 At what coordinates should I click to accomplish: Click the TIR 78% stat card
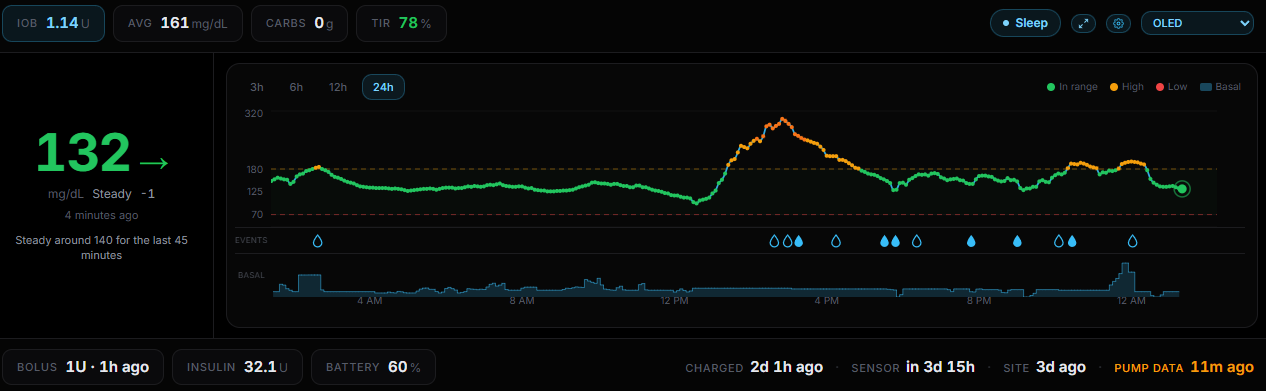coord(401,23)
